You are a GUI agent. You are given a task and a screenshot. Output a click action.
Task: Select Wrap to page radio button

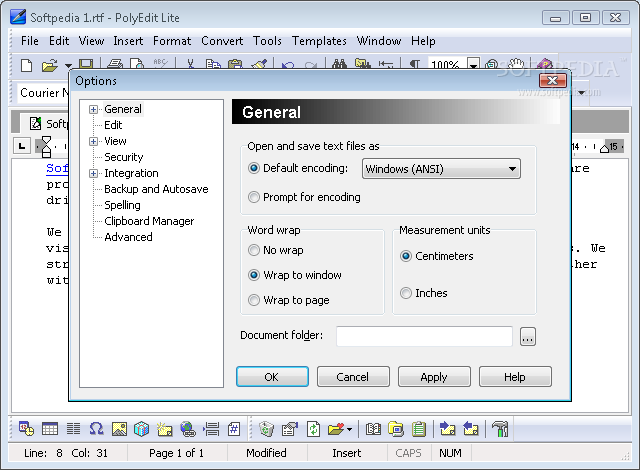pos(254,300)
